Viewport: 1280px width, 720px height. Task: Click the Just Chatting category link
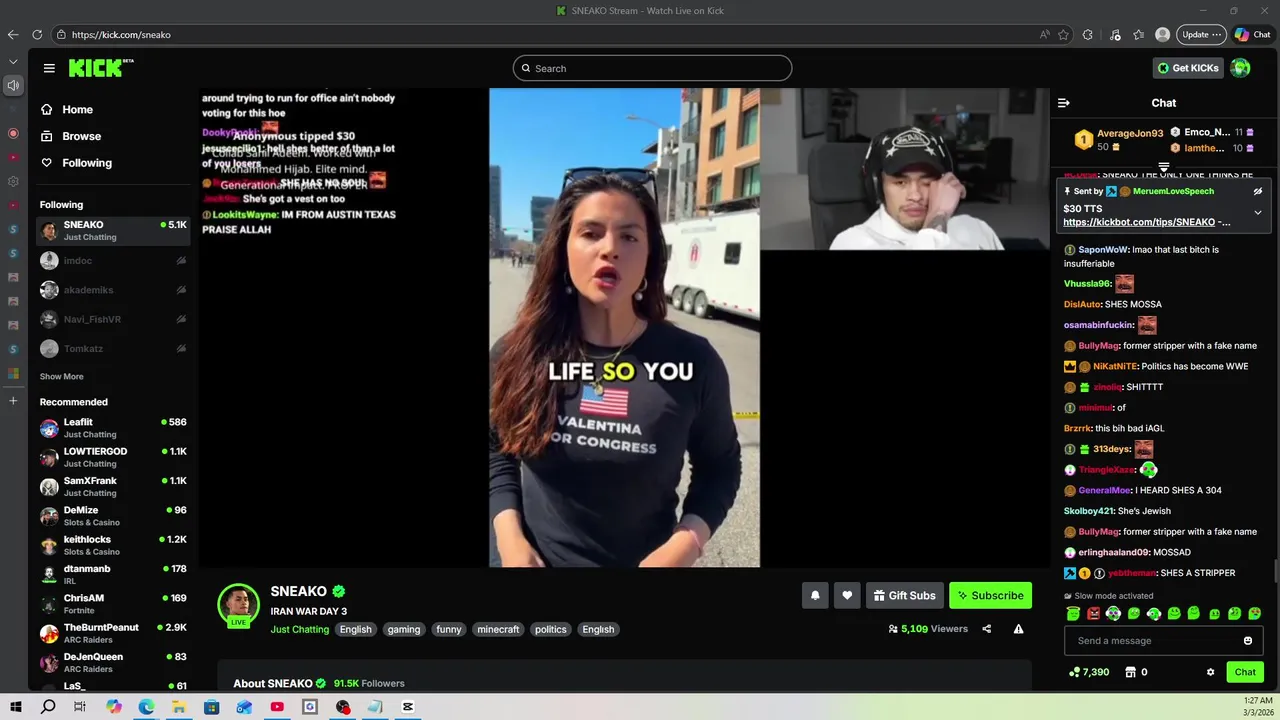coord(299,629)
